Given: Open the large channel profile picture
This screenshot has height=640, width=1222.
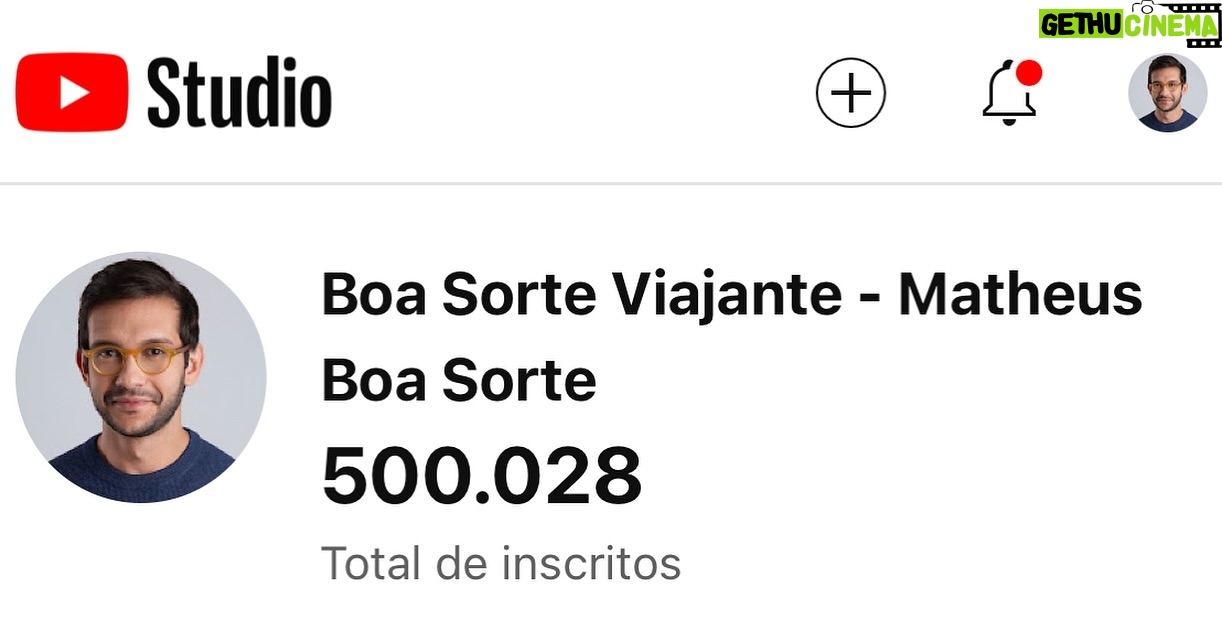Looking at the screenshot, I should 141,377.
